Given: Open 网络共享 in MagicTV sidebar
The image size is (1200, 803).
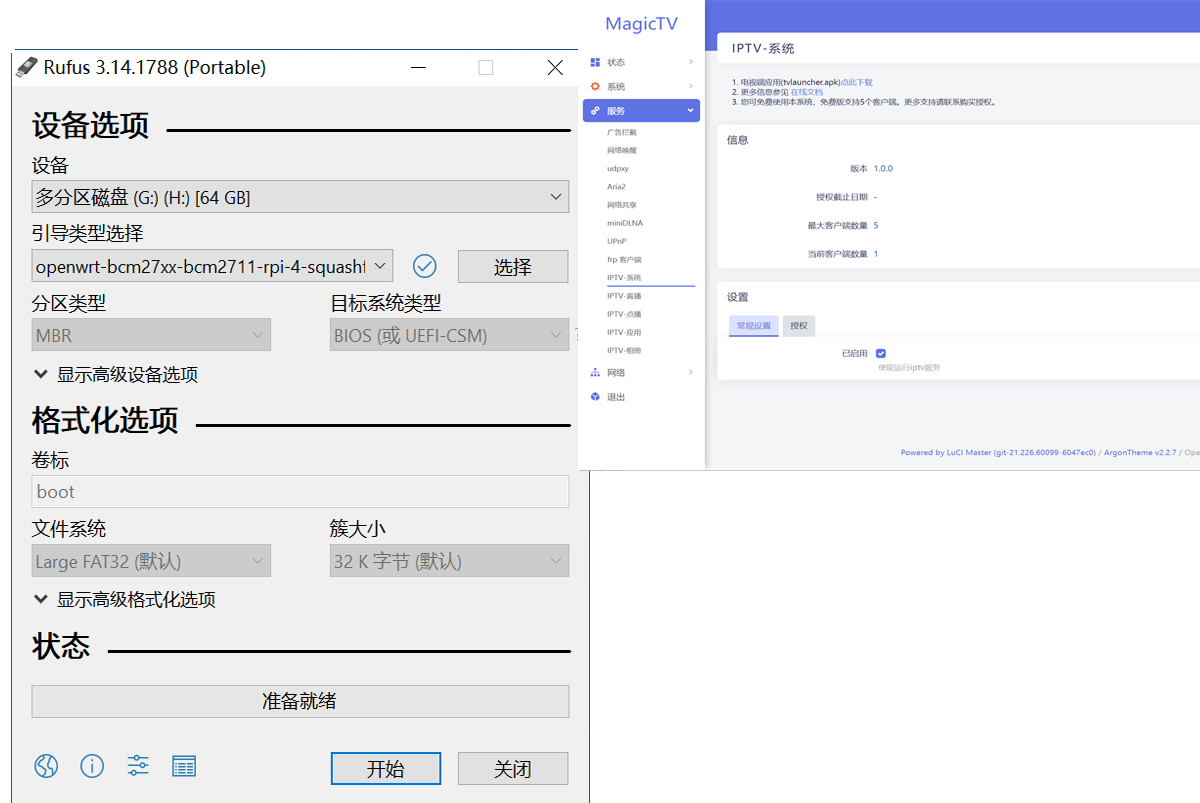Looking at the screenshot, I should tap(621, 204).
